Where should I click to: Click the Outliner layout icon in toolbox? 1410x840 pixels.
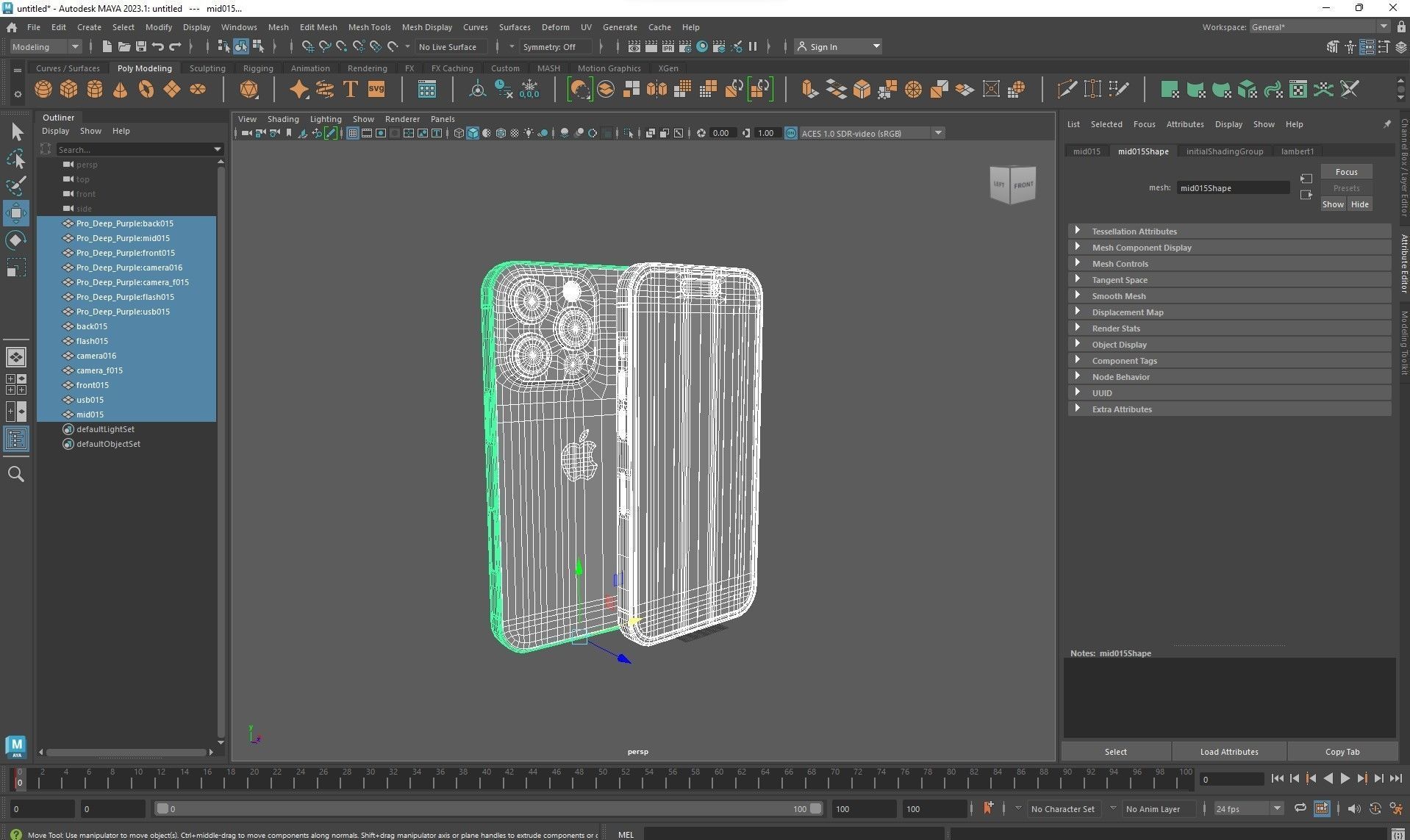point(16,439)
